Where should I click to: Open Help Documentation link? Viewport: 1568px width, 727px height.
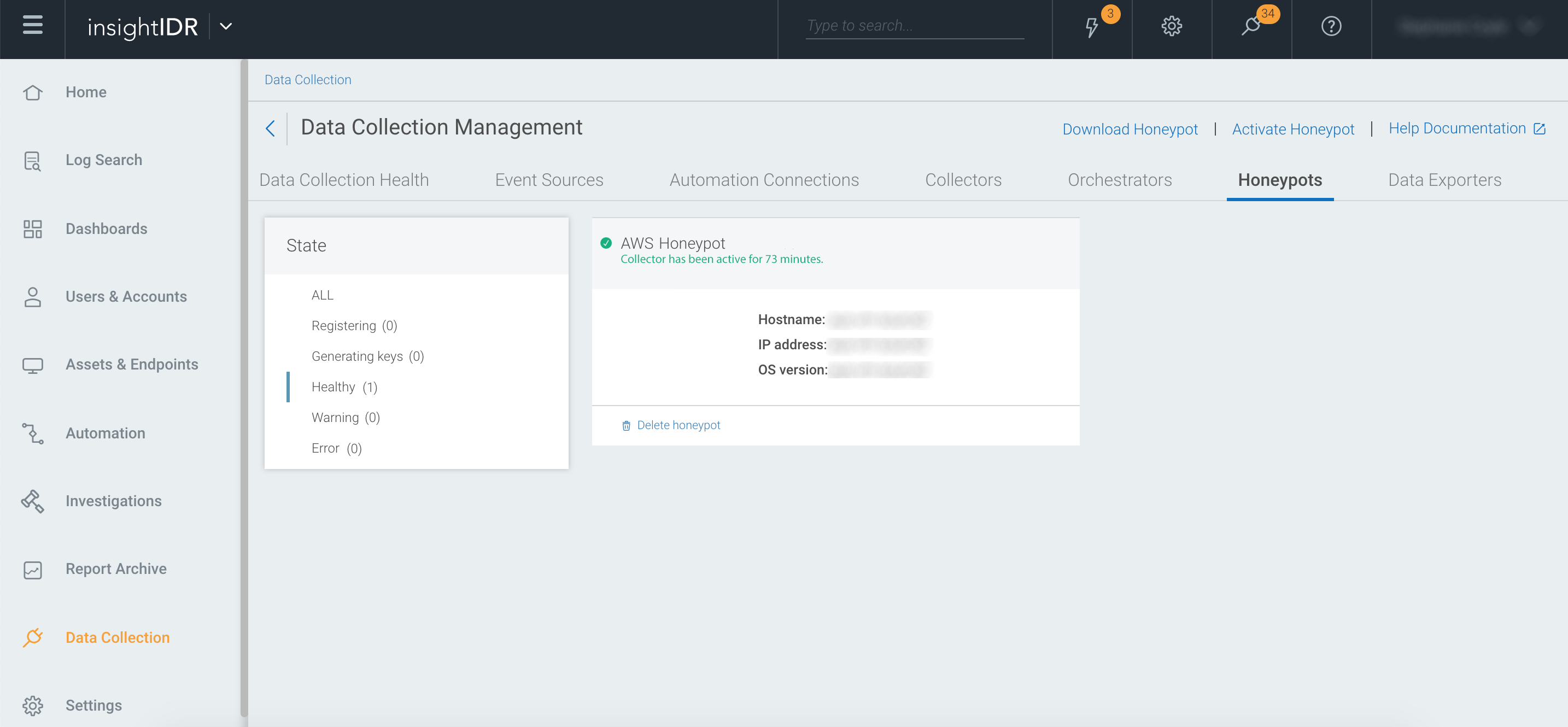(x=1456, y=128)
